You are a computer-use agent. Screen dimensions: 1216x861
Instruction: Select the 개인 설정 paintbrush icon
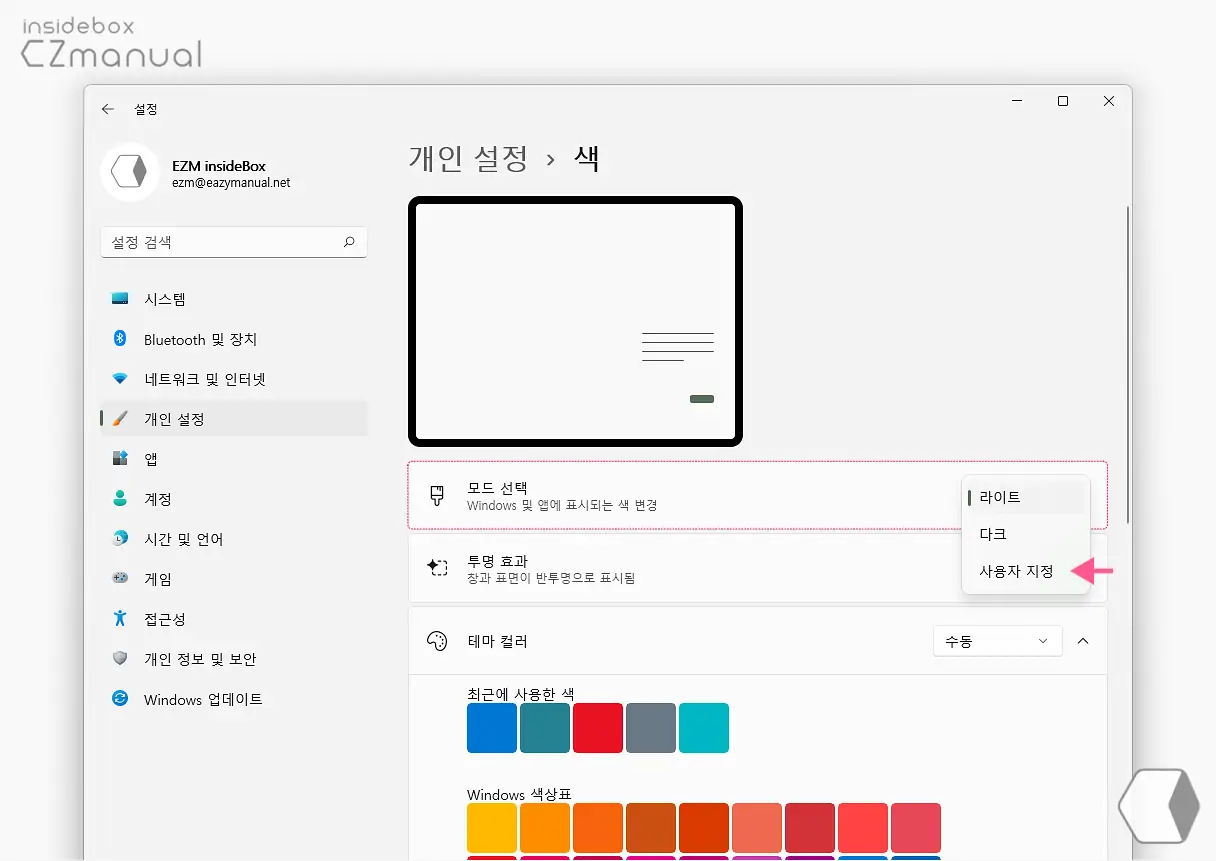pos(120,419)
